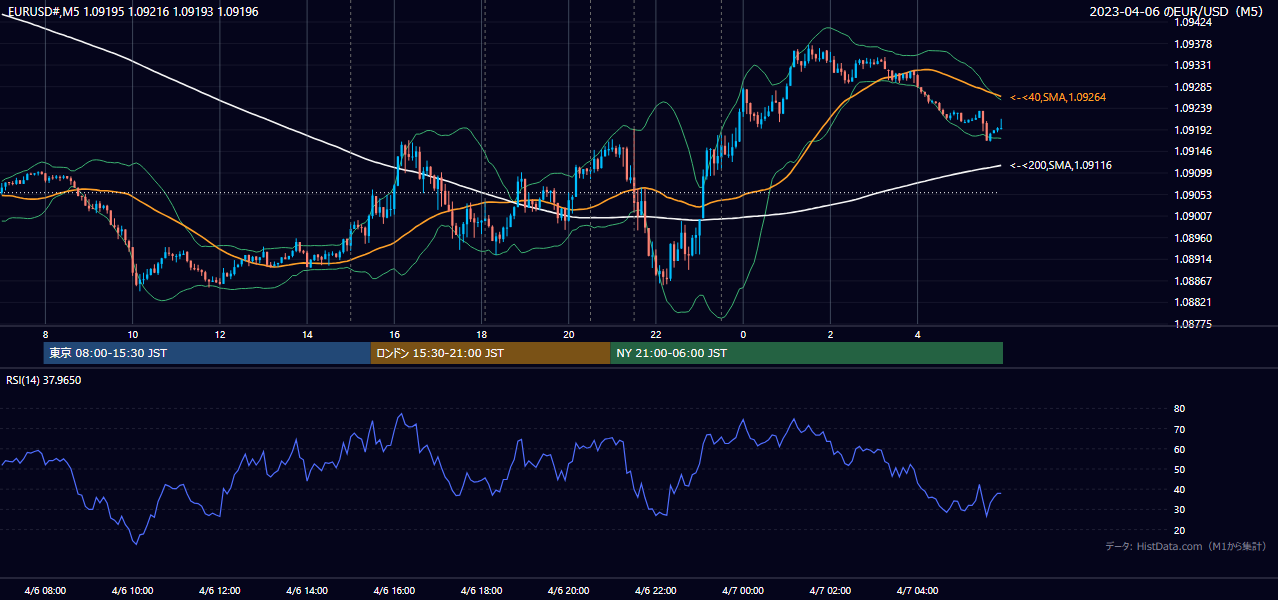Click price axis value 1.08960

(1193, 238)
